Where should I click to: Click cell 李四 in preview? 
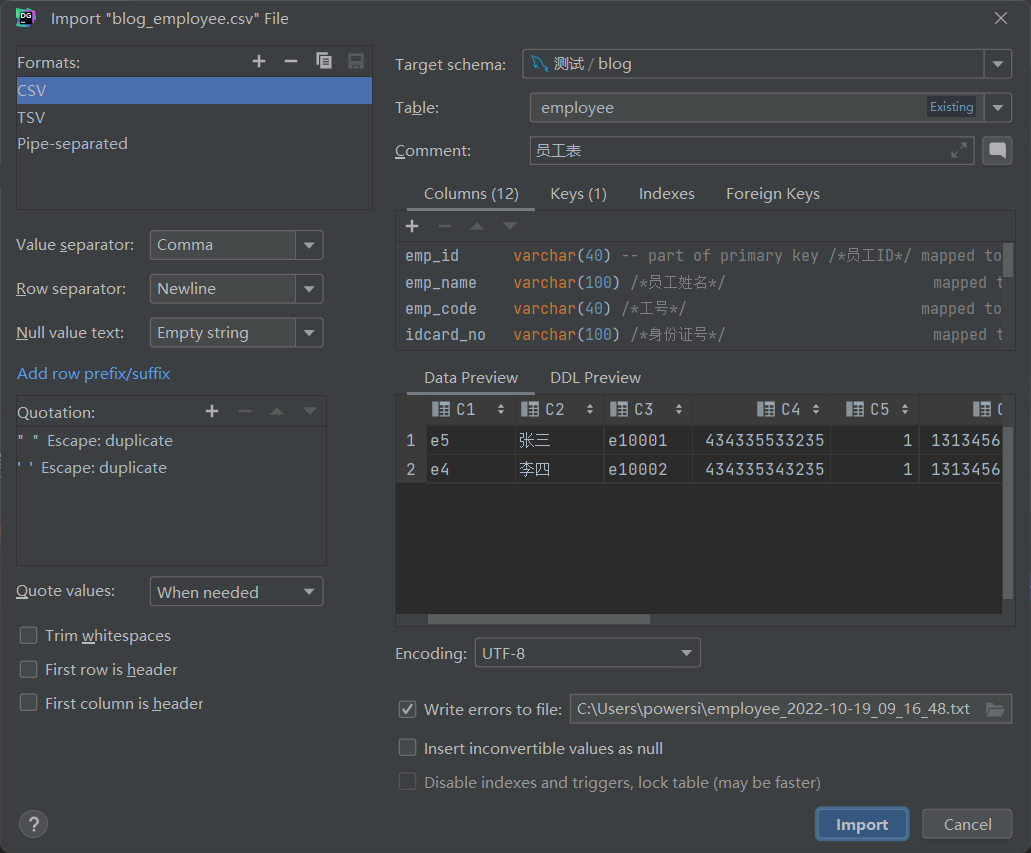[559, 469]
